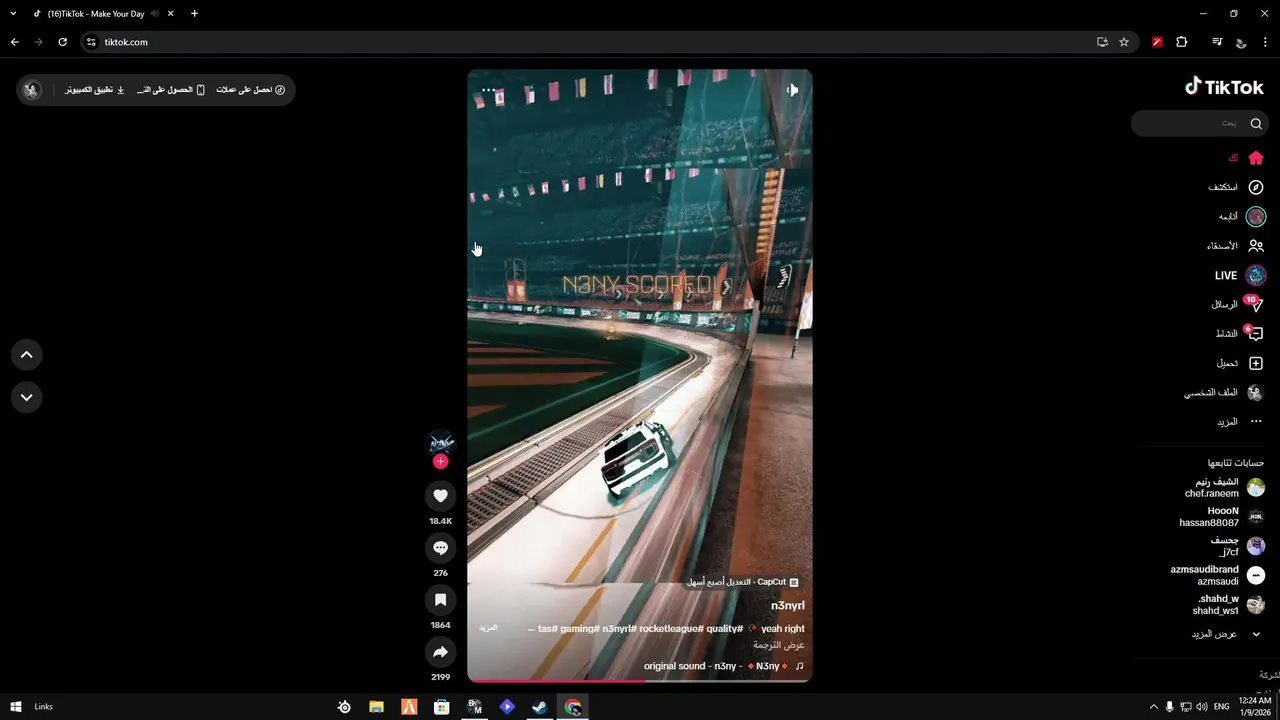The height and width of the screenshot is (720, 1280).
Task: Like the video with heart icon
Action: tap(440, 496)
